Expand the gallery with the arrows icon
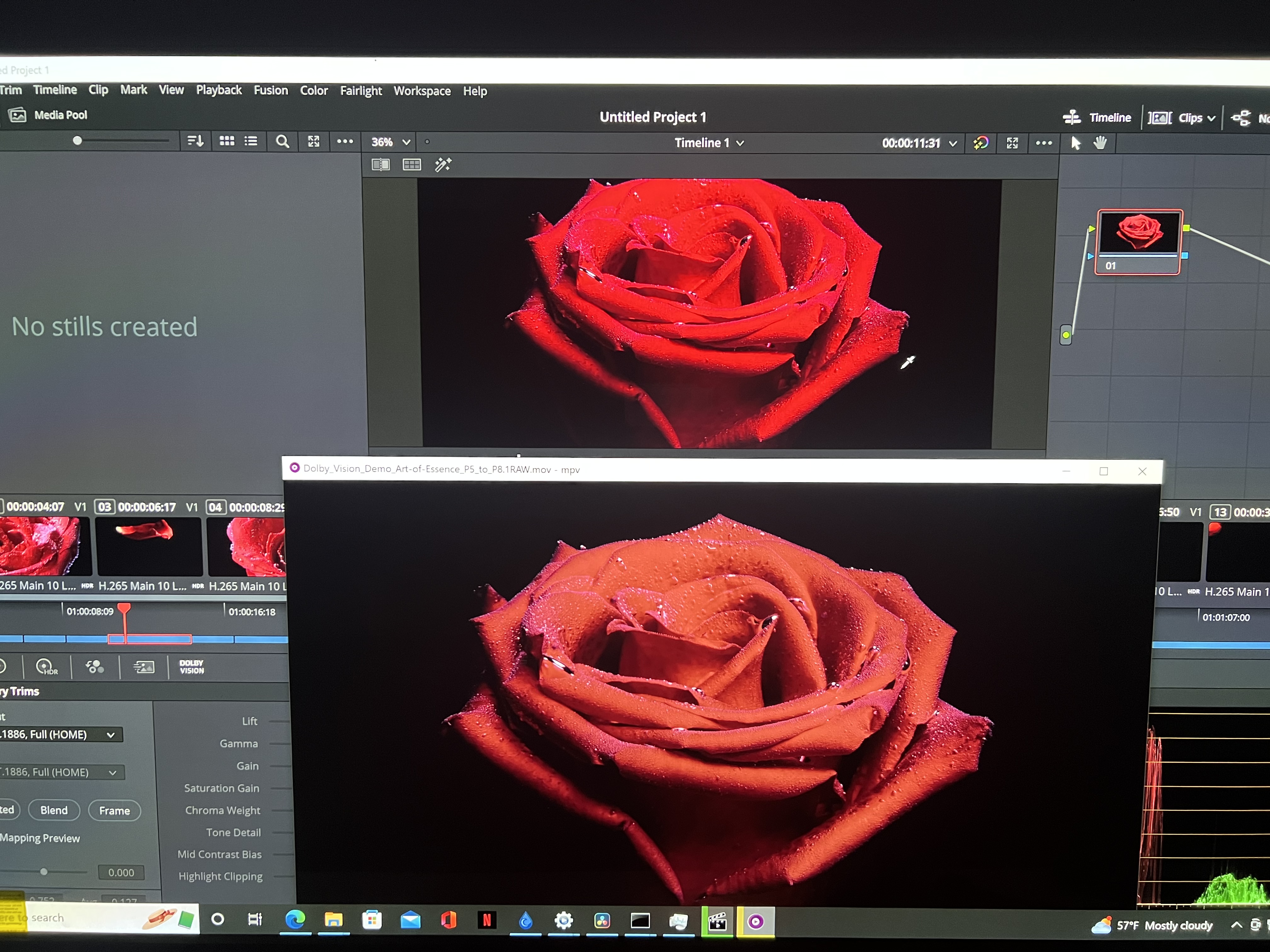The width and height of the screenshot is (1270, 952). click(x=313, y=141)
